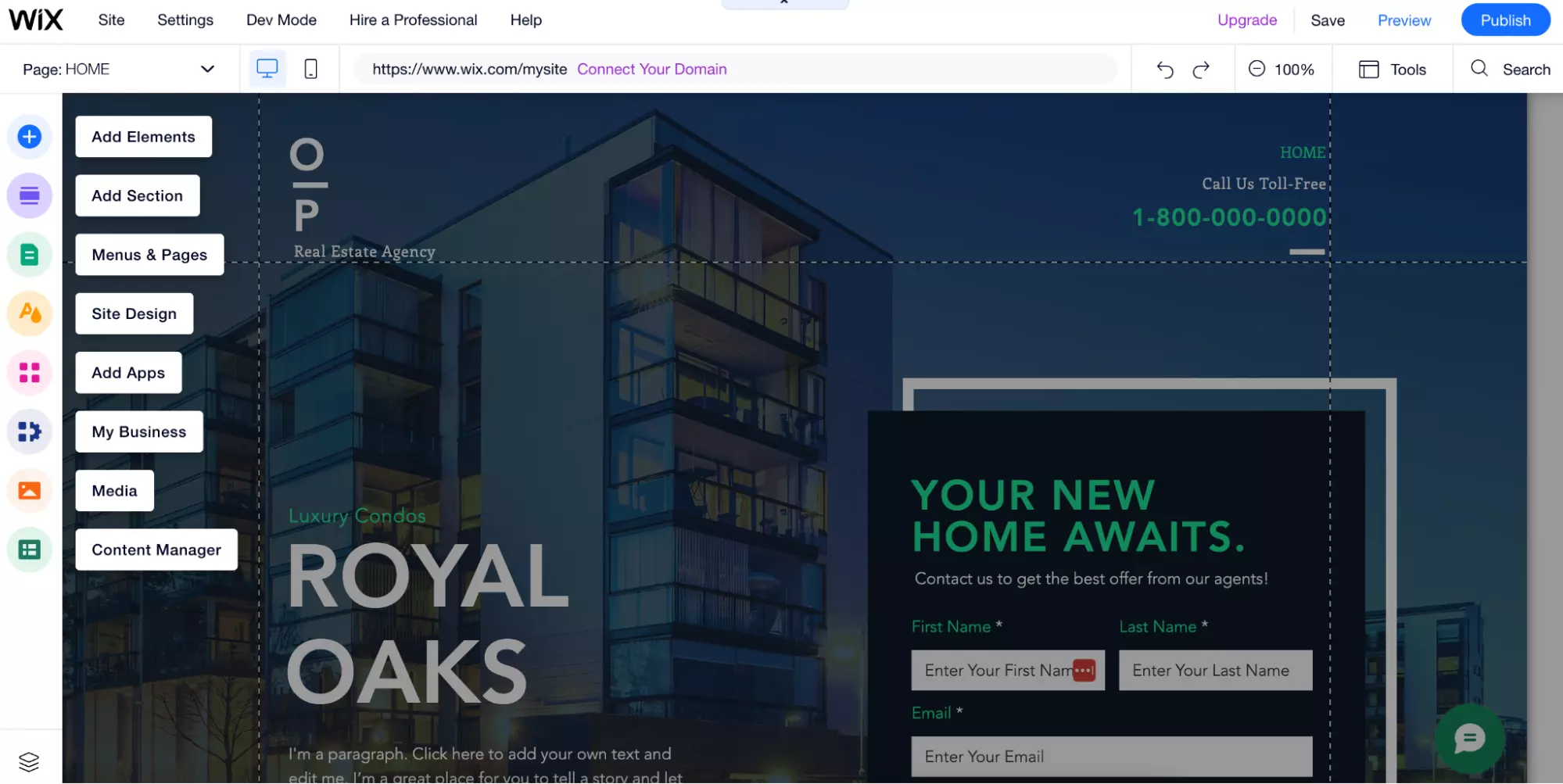
Task: Click the Publish button
Action: pos(1505,20)
